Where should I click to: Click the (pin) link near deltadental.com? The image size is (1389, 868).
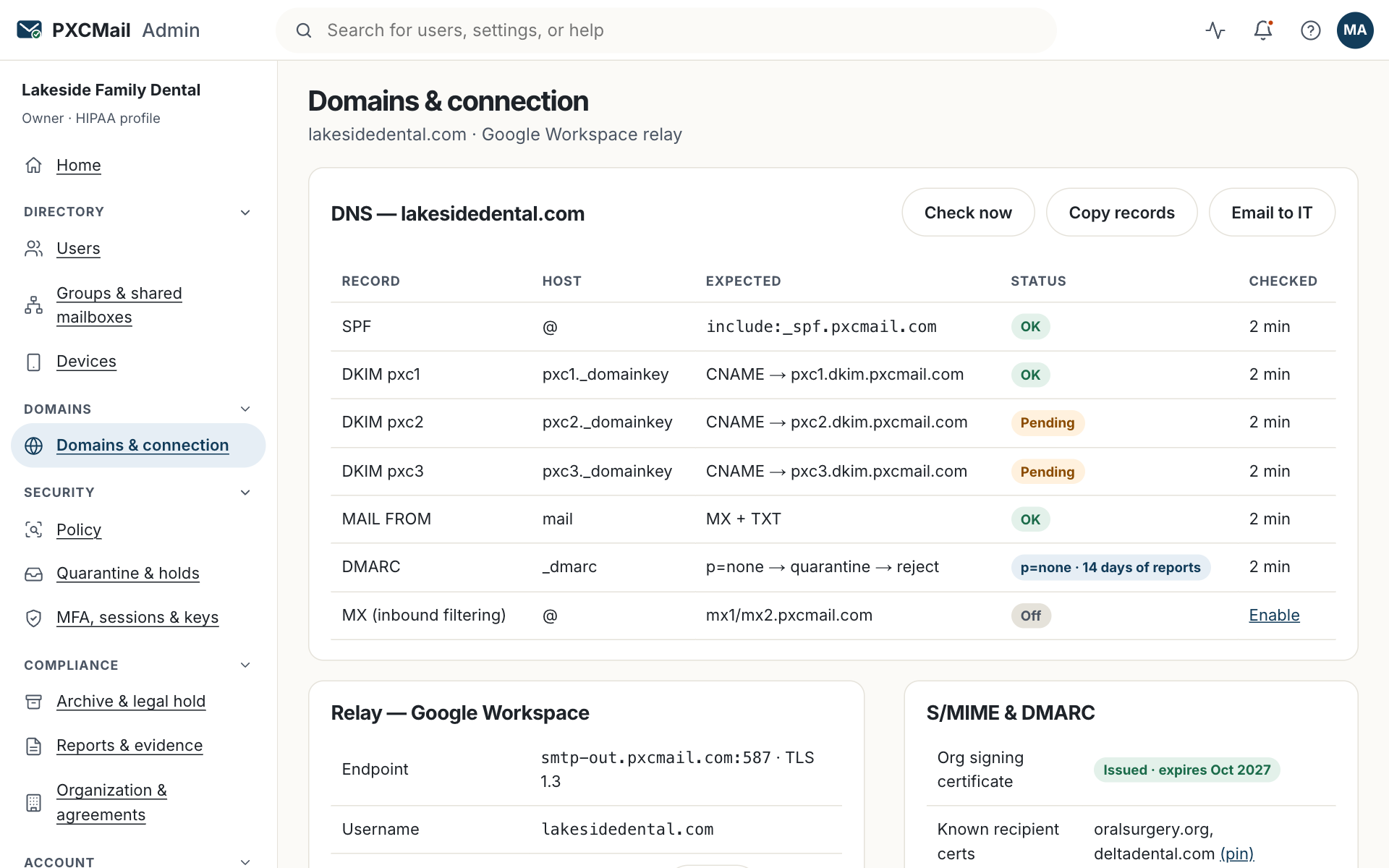click(1236, 854)
